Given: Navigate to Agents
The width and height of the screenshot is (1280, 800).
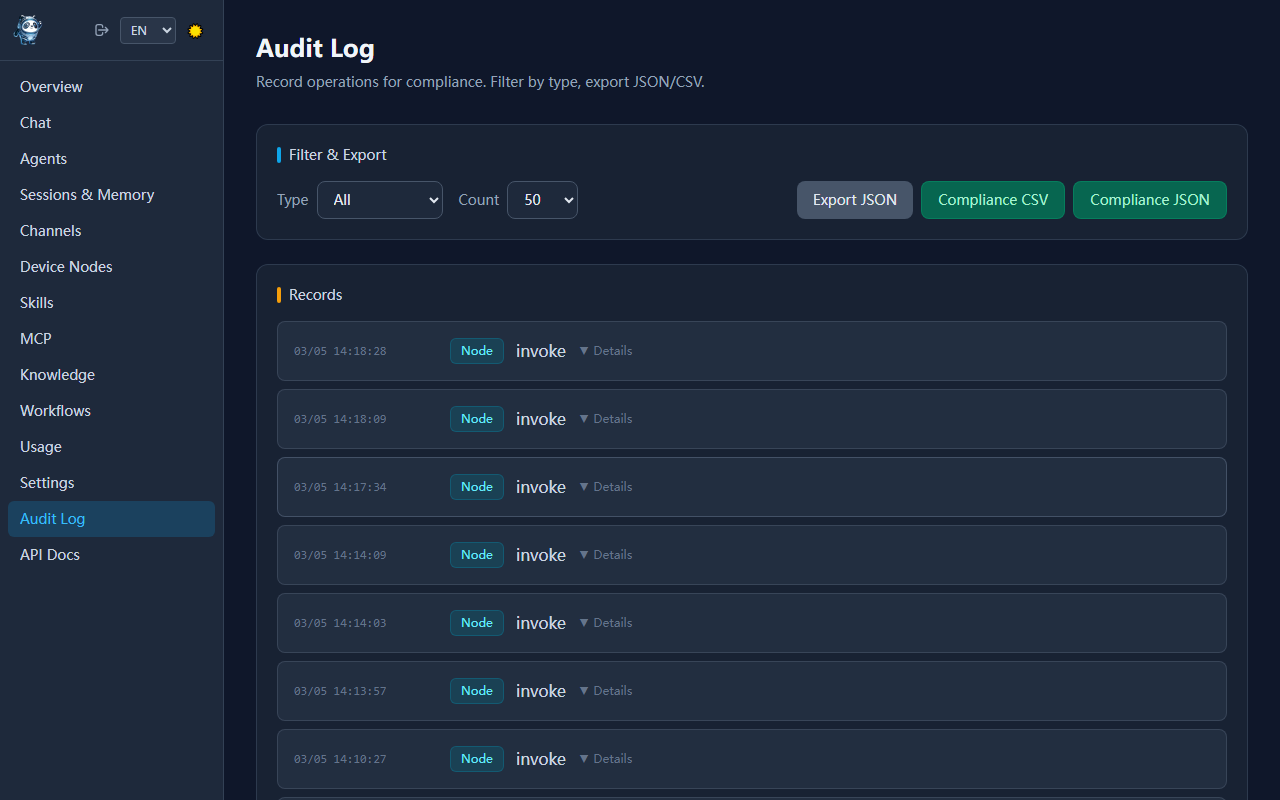Looking at the screenshot, I should [111, 159].
